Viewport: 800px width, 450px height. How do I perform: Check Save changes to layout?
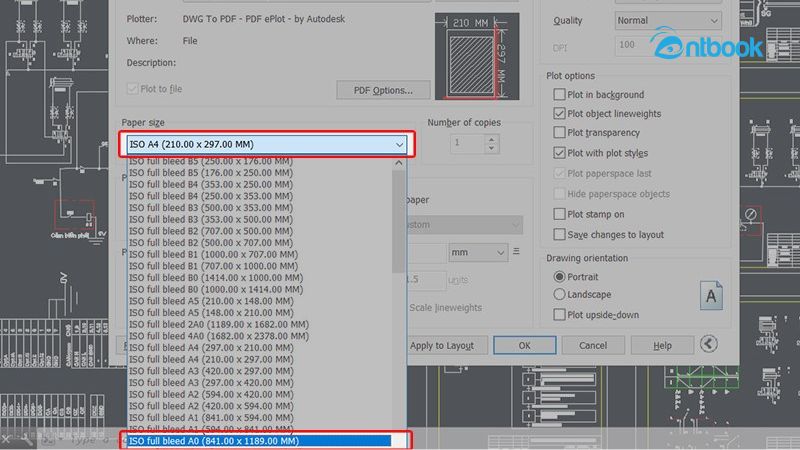pos(559,234)
